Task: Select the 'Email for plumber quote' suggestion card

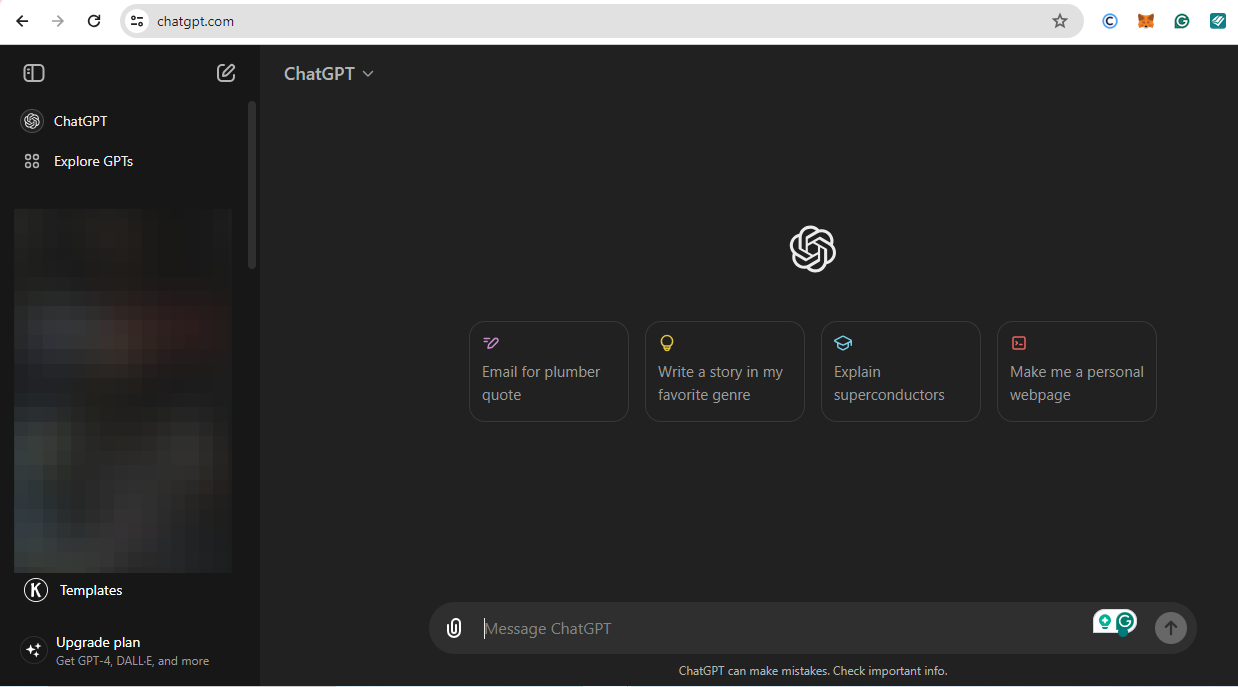Action: (549, 371)
